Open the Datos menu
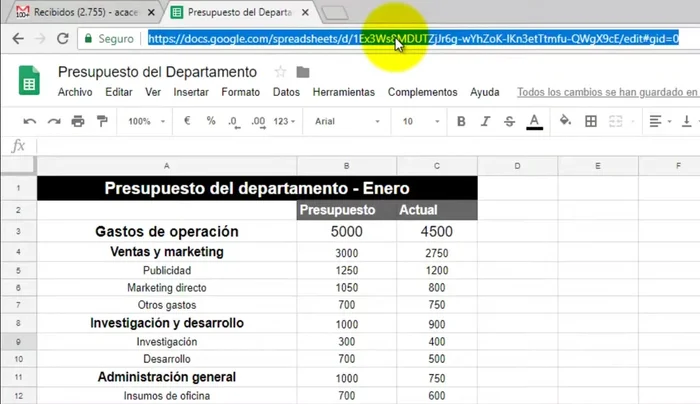The height and width of the screenshot is (404, 700). pyautogui.click(x=286, y=92)
